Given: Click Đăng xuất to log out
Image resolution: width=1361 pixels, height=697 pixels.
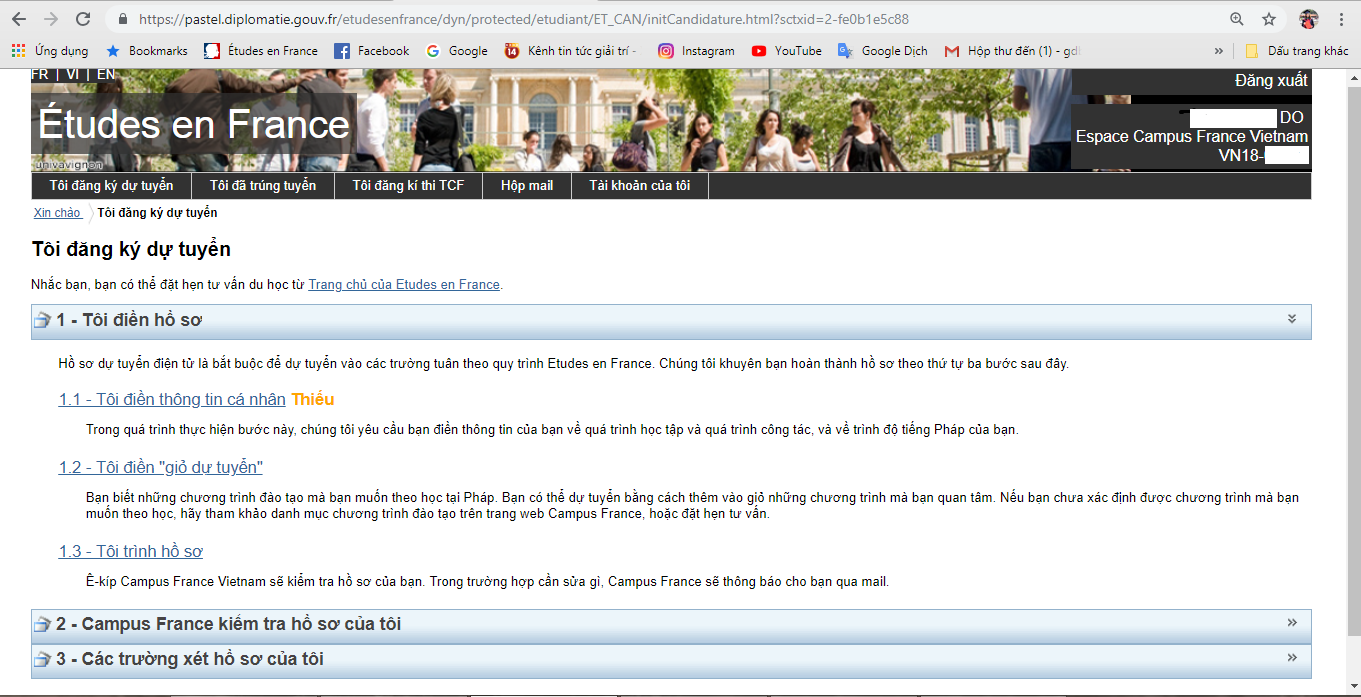Looking at the screenshot, I should click(1271, 81).
